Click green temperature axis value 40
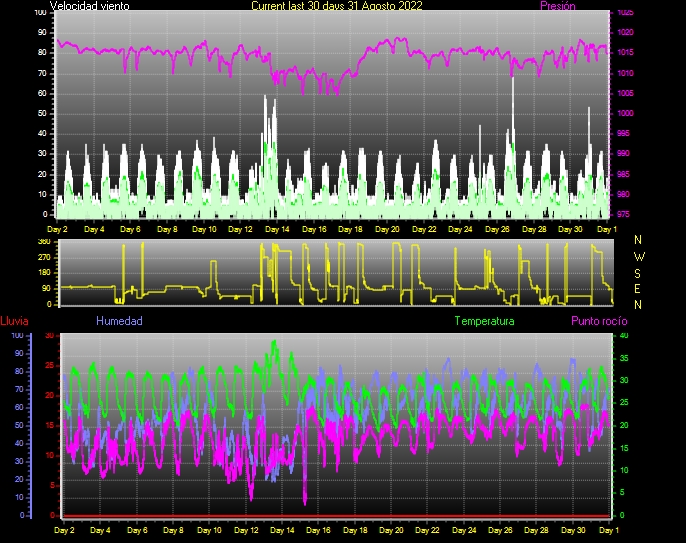This screenshot has height=543, width=686. [624, 336]
